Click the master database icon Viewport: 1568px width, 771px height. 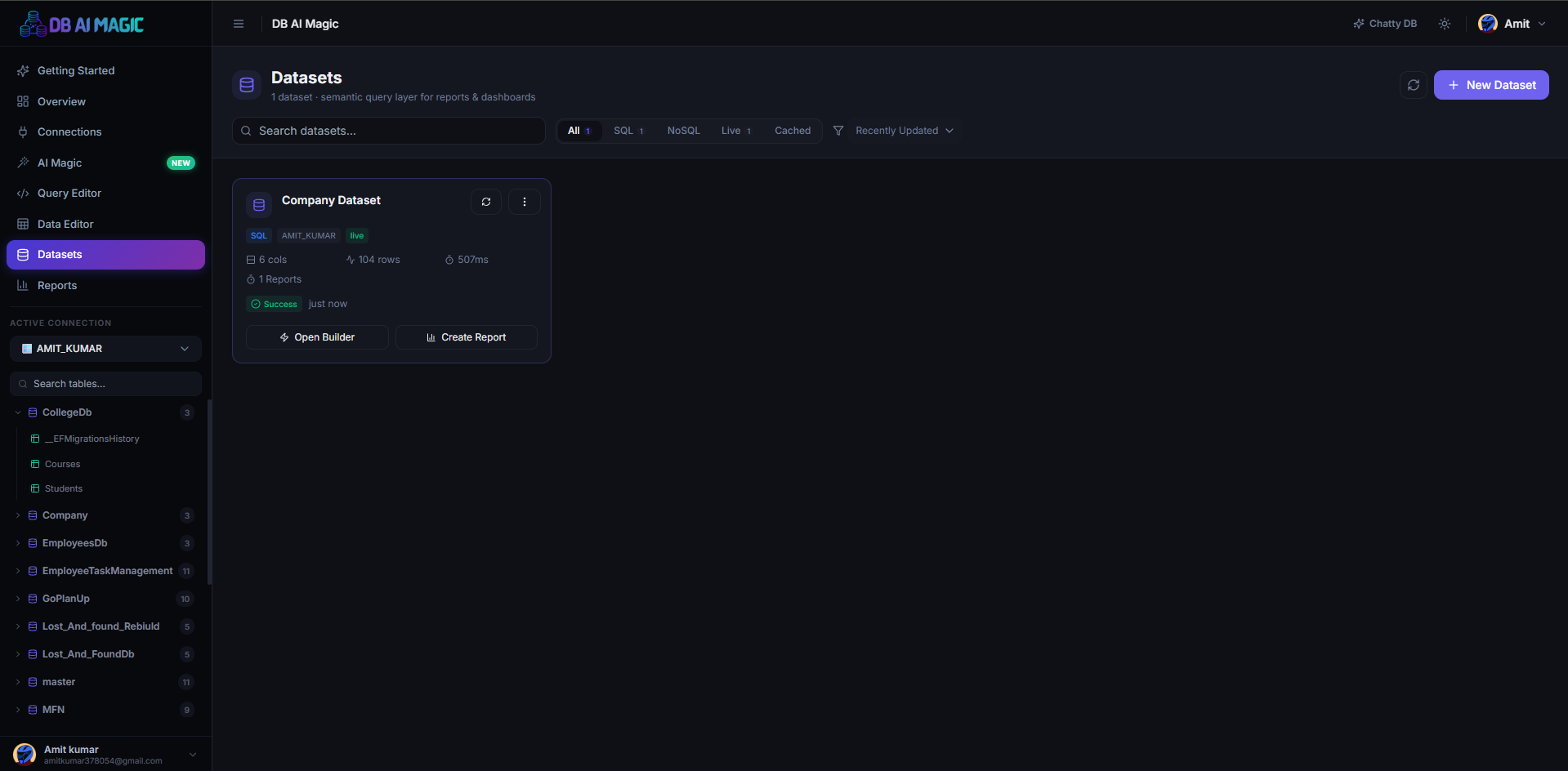(33, 682)
